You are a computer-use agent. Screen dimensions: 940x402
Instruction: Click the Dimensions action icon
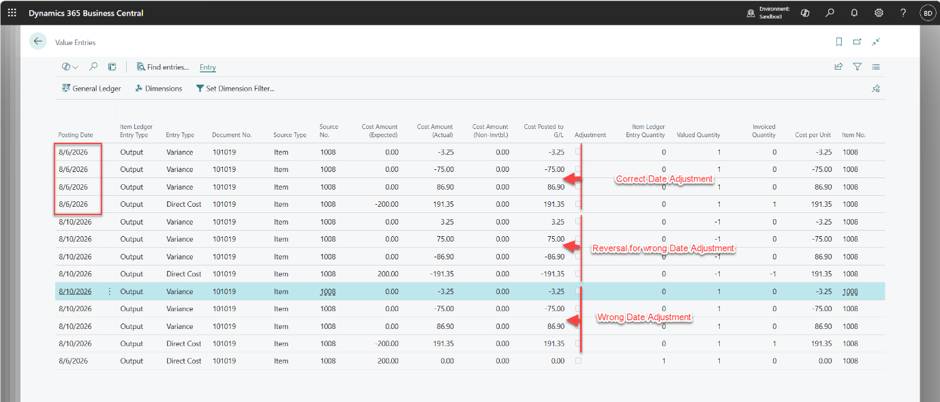[139, 88]
